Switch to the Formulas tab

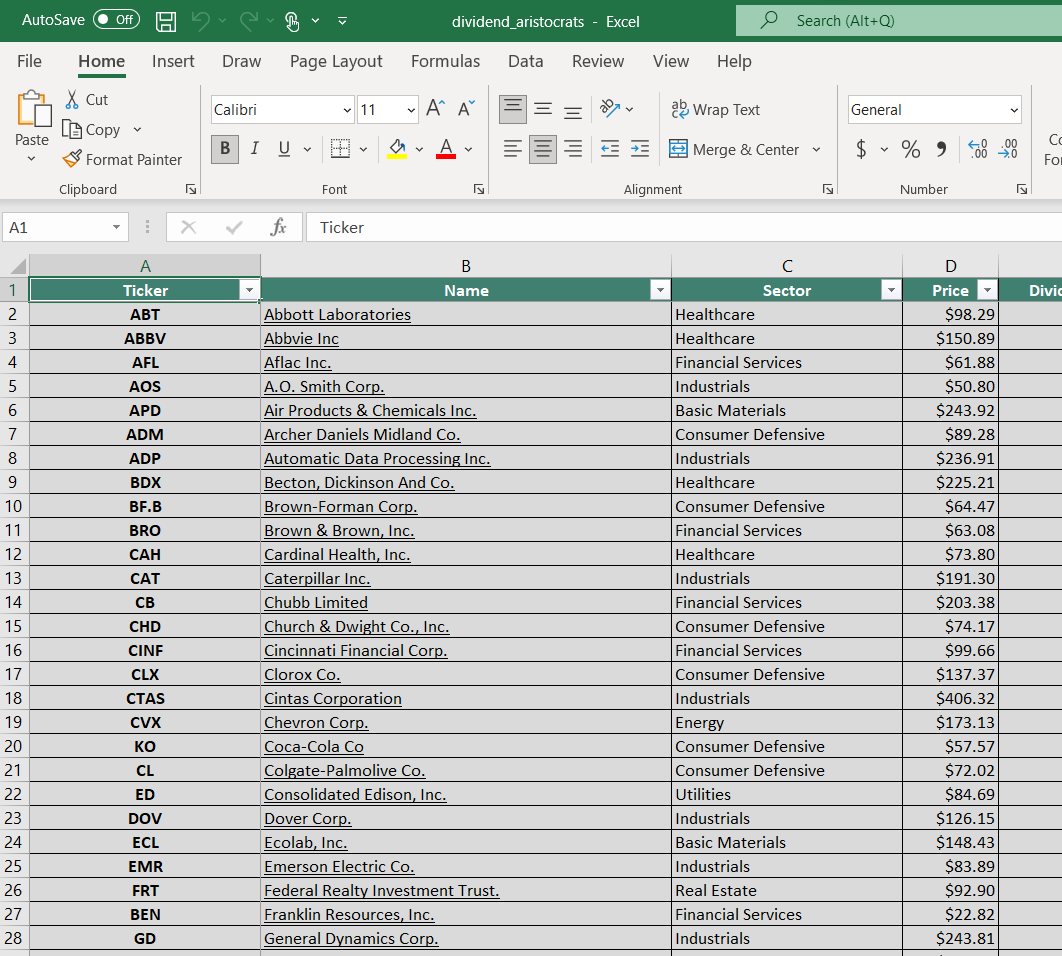pyautogui.click(x=445, y=61)
